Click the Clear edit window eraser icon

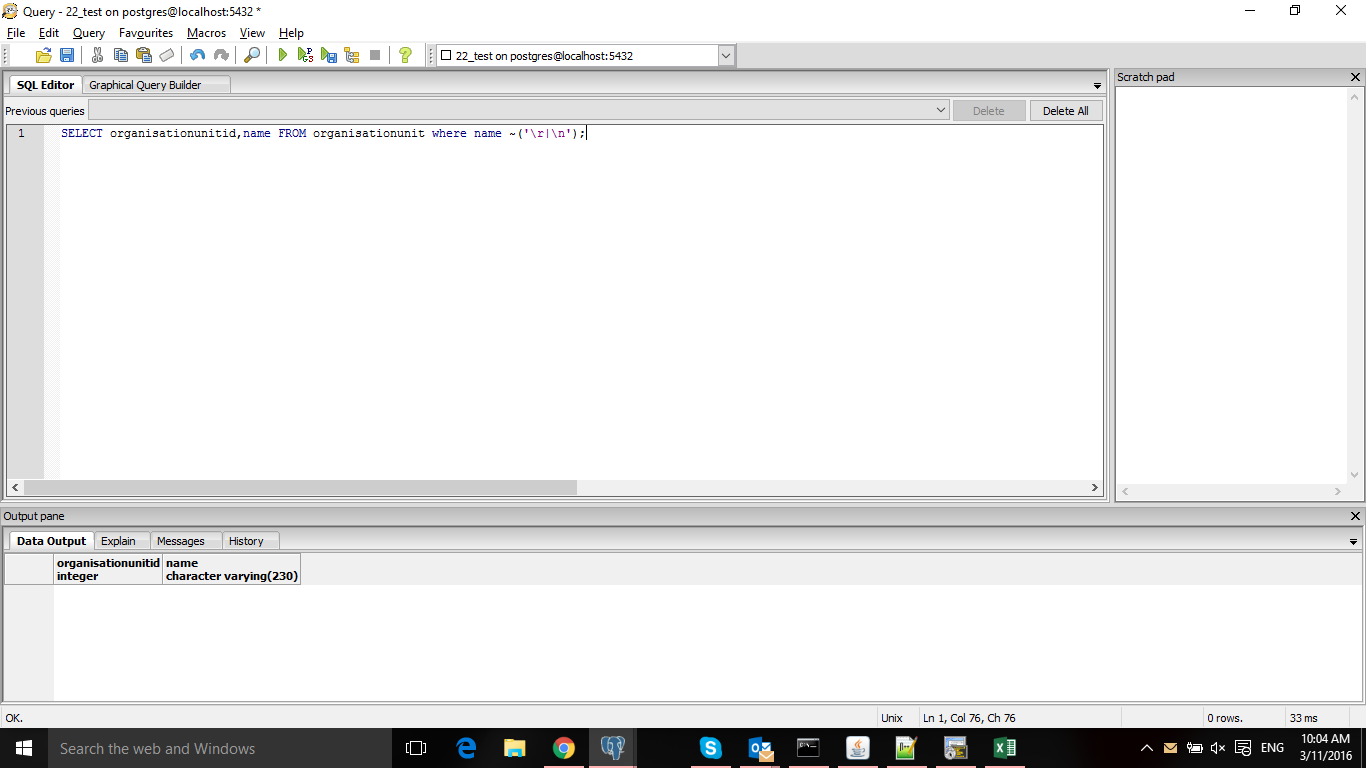[167, 56]
